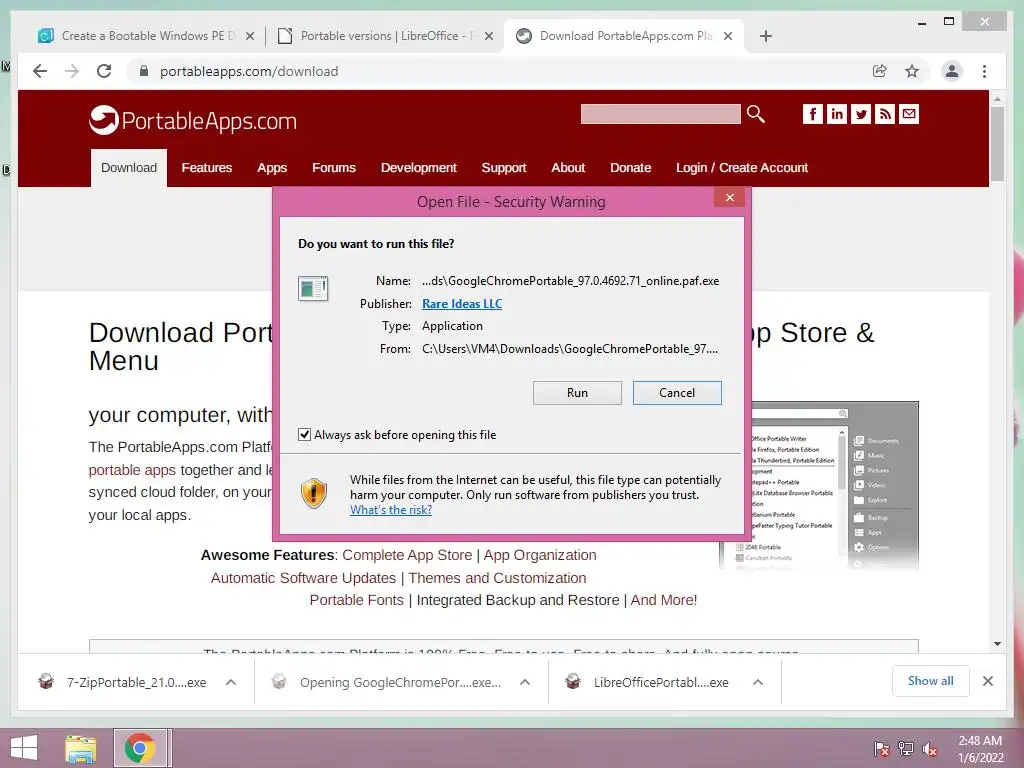This screenshot has width=1024, height=768.
Task: Click Cancel in the Security Warning dialog
Action: point(677,392)
